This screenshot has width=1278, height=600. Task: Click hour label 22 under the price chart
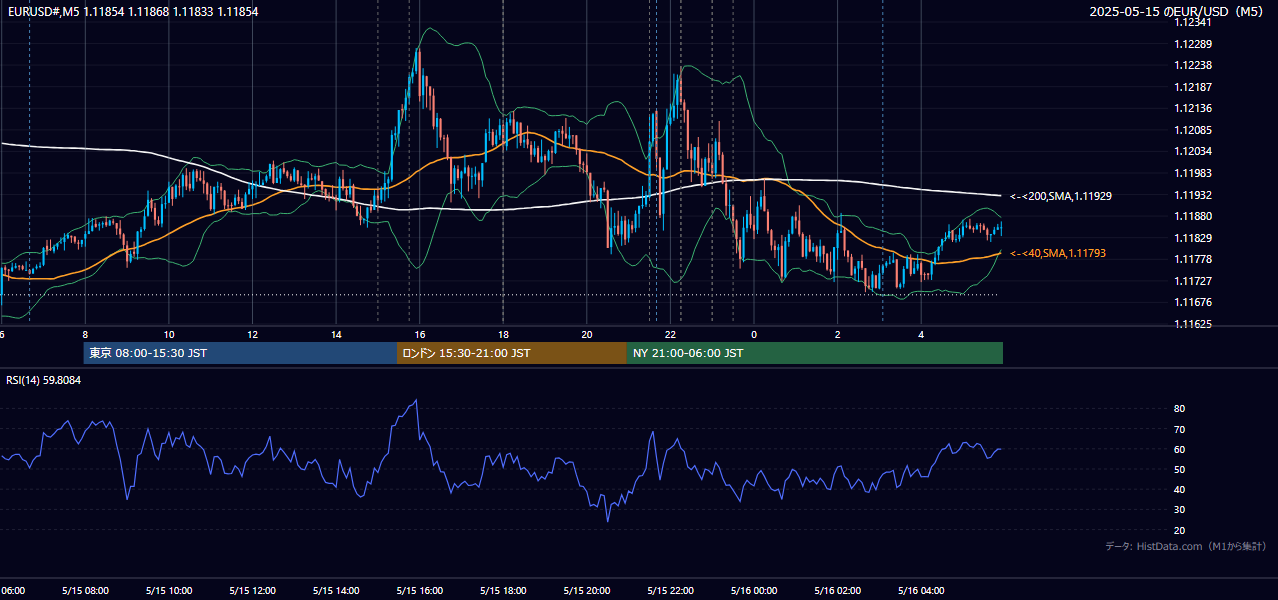tap(671, 335)
